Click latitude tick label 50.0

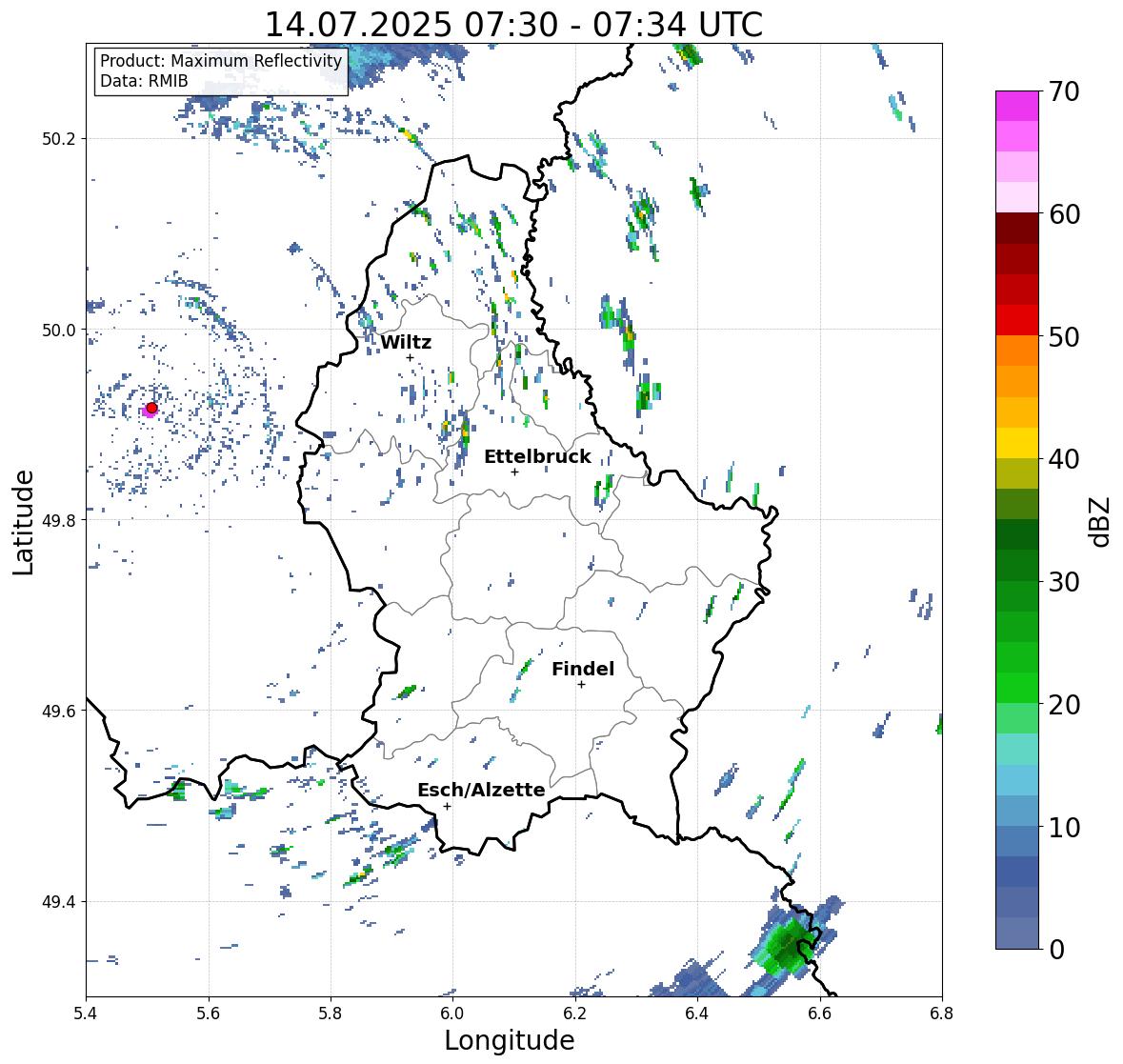click(59, 331)
